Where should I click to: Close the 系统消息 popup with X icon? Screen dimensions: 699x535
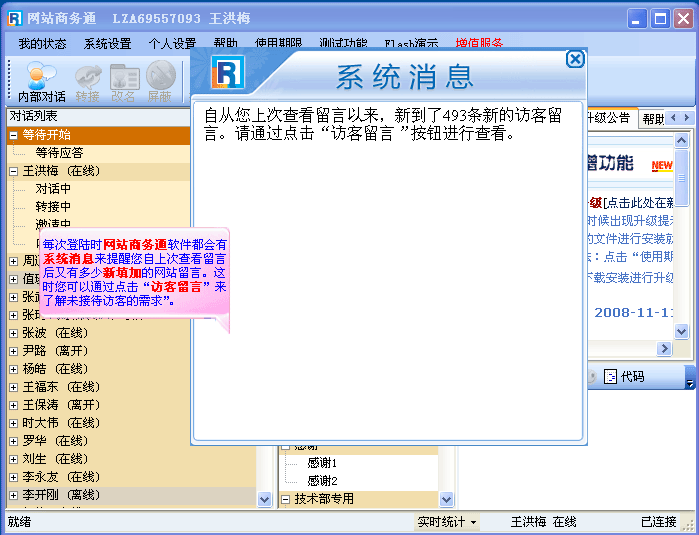click(575, 59)
